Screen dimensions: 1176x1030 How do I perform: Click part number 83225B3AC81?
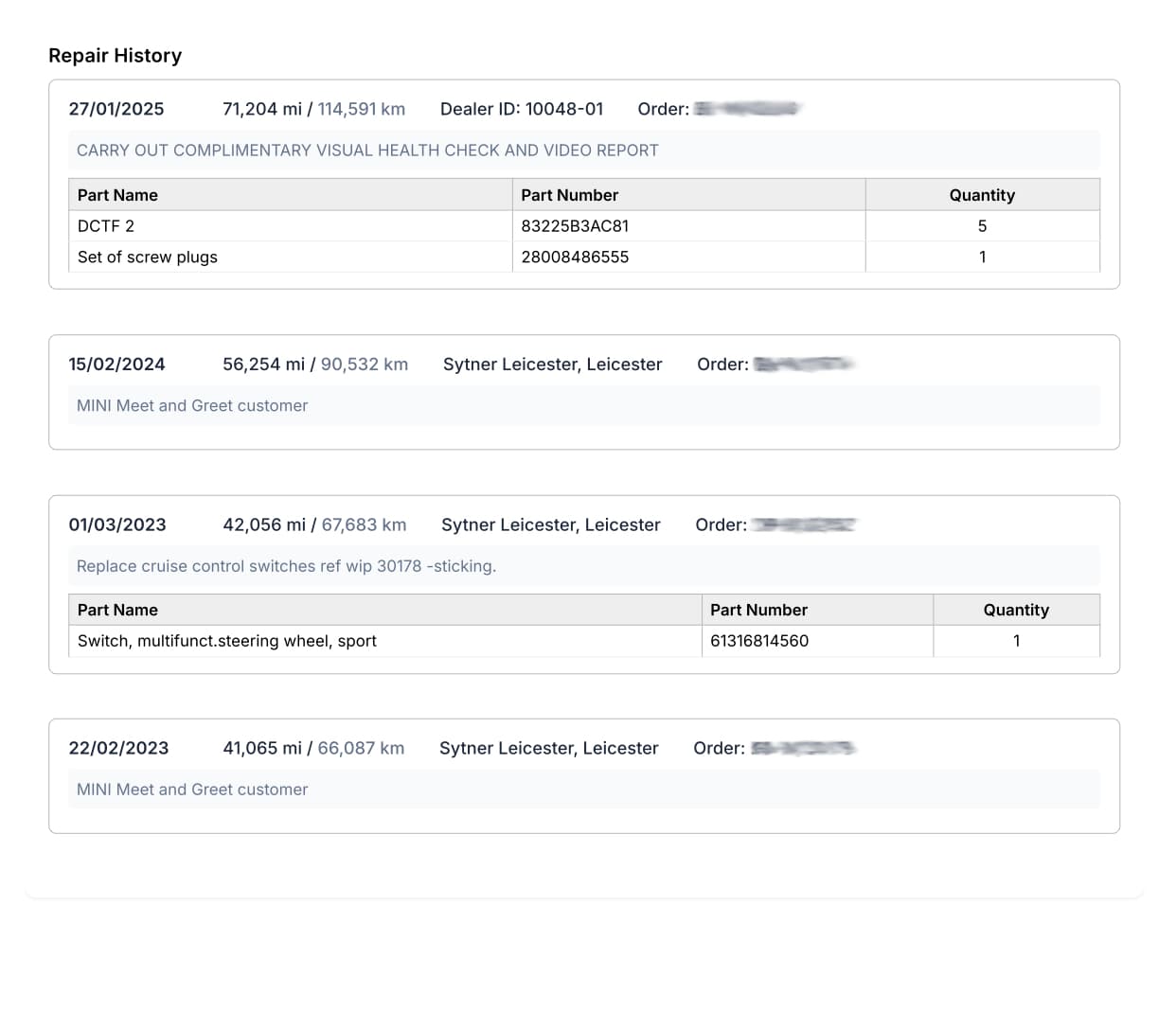click(575, 226)
